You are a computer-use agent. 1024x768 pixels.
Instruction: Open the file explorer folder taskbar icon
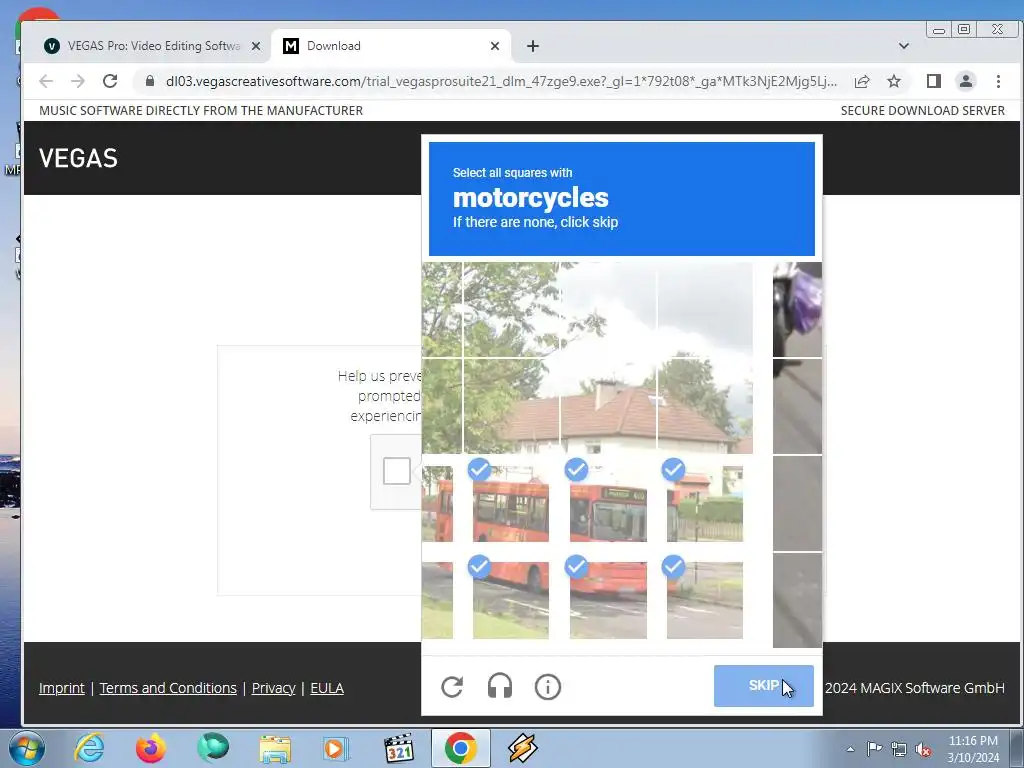(275, 749)
